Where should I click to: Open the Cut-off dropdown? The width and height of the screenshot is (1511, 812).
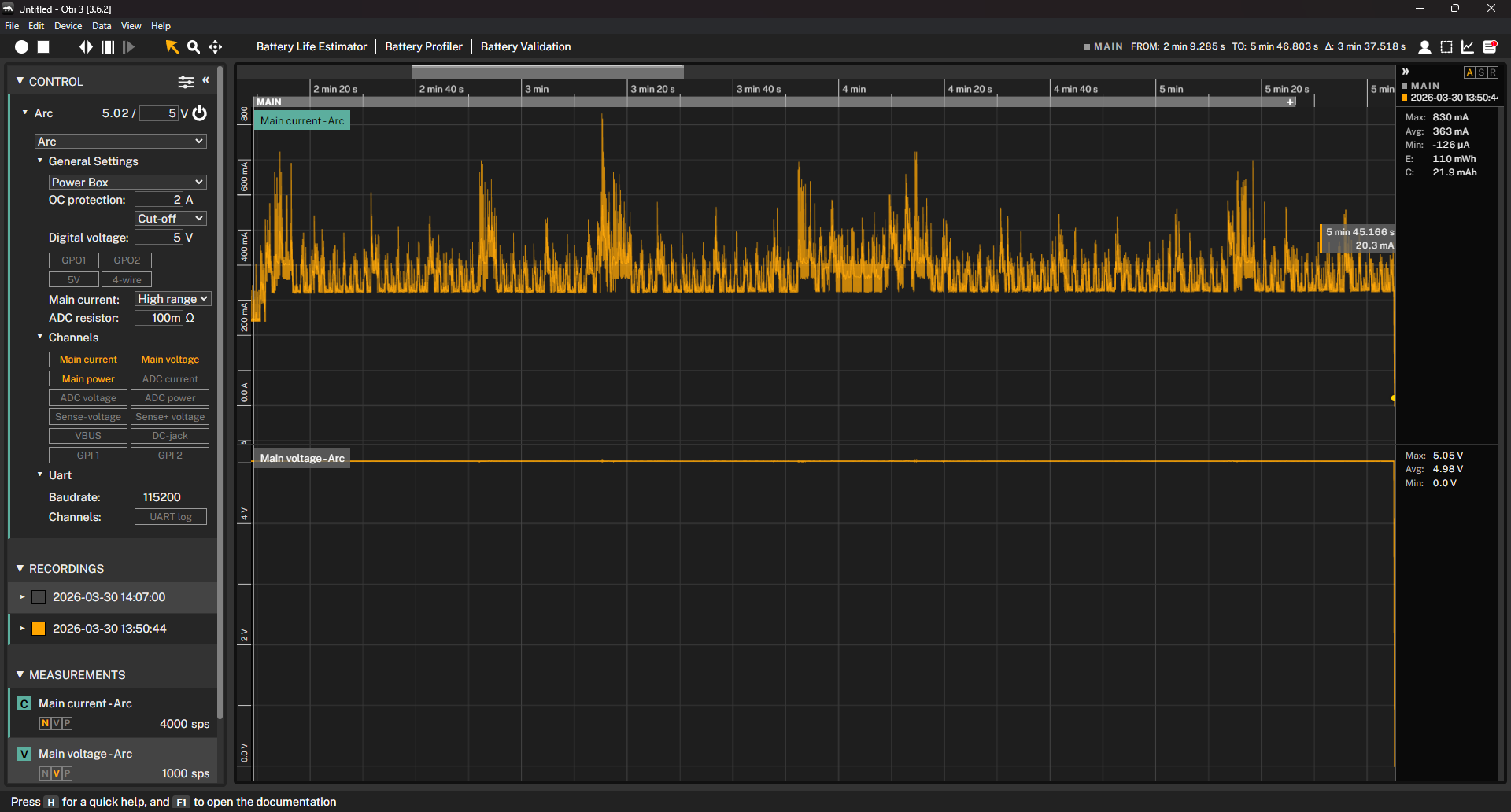pos(171,219)
